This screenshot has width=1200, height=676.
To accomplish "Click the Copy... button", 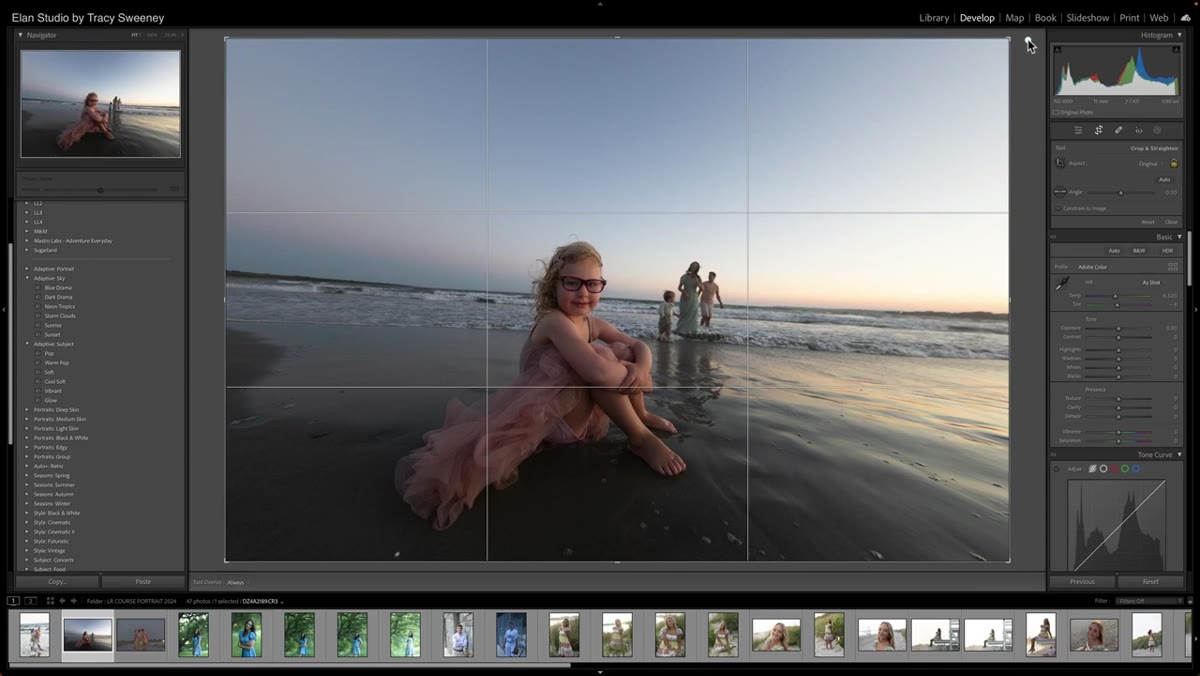I will [x=57, y=581].
